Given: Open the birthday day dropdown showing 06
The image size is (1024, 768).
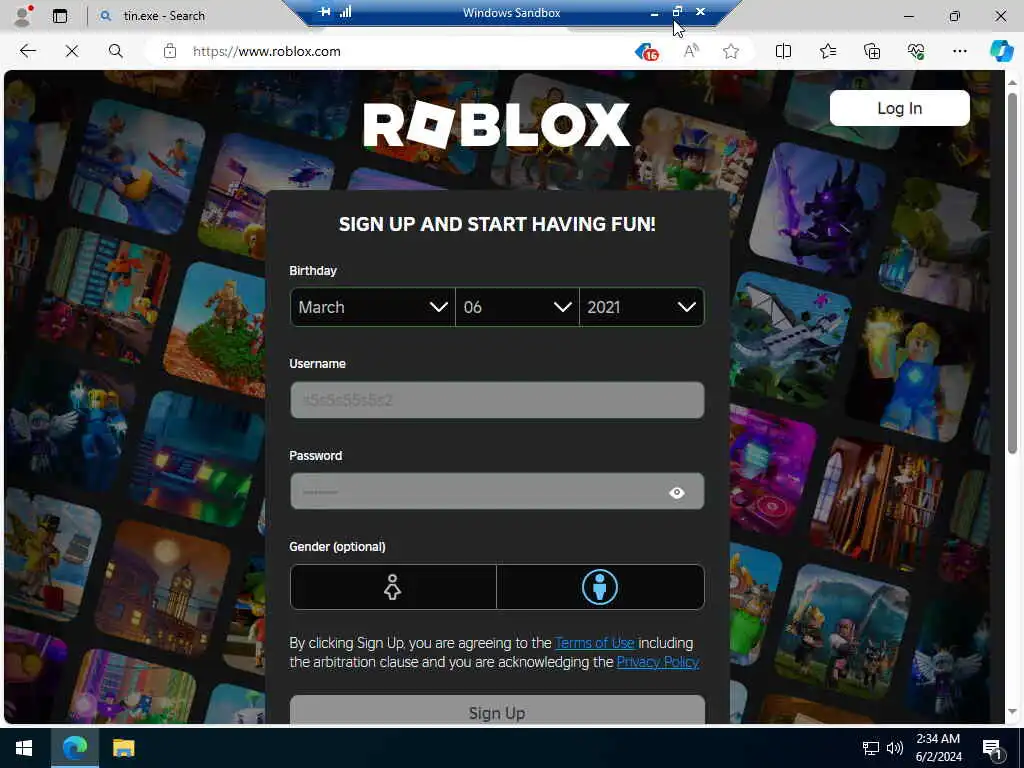Looking at the screenshot, I should point(517,307).
